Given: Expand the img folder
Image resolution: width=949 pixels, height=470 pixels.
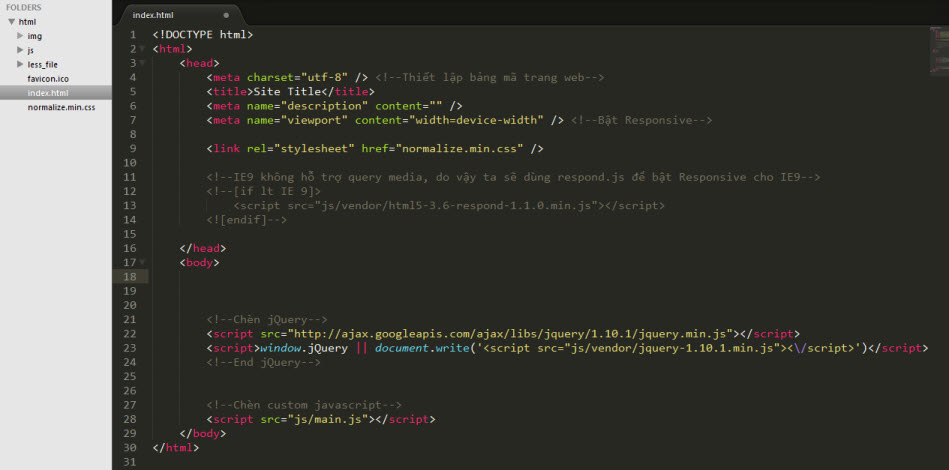Looking at the screenshot, I should click(20, 36).
